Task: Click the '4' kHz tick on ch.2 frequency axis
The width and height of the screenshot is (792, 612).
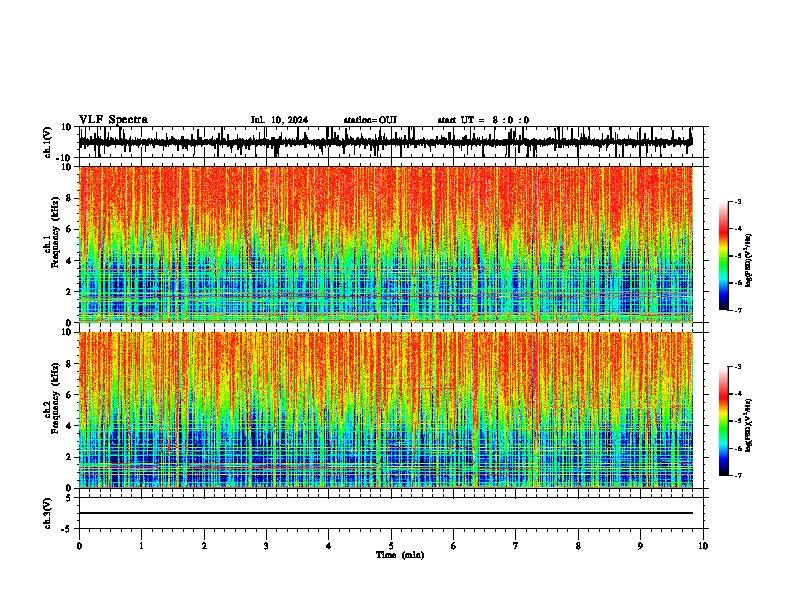Action: click(x=70, y=426)
